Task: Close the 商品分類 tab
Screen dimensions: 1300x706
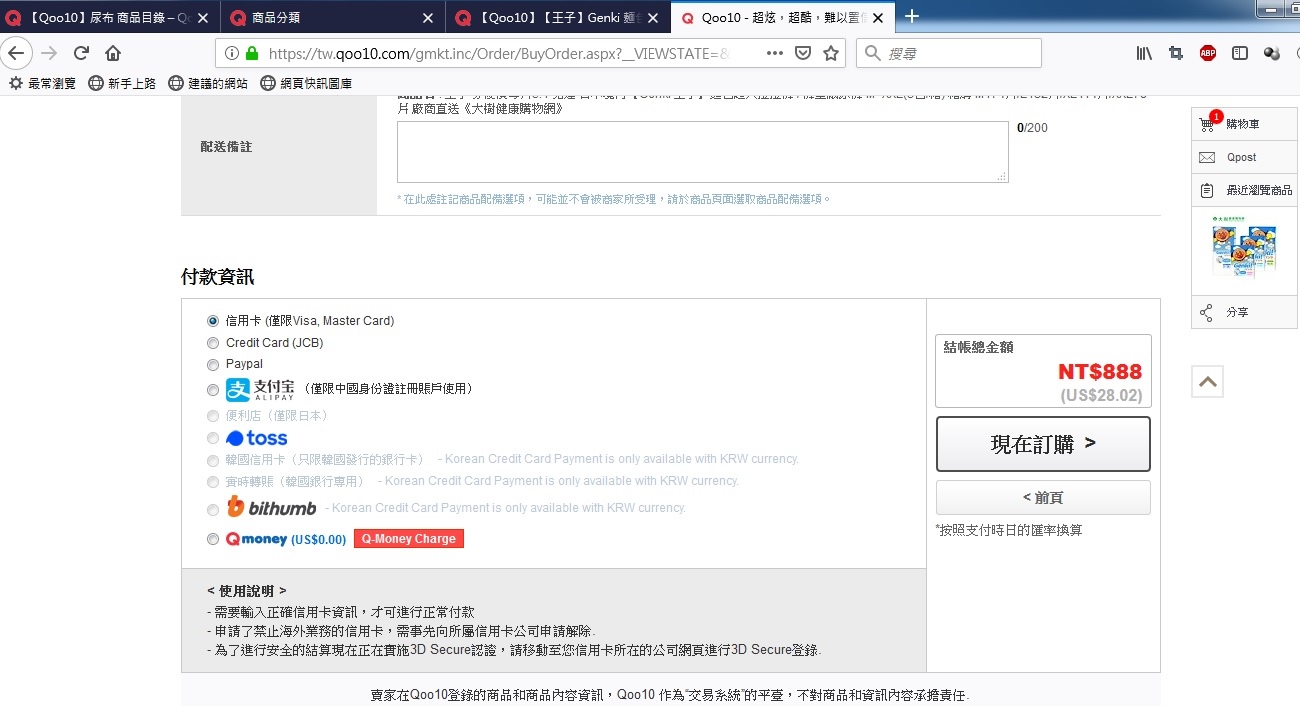Action: pyautogui.click(x=428, y=18)
